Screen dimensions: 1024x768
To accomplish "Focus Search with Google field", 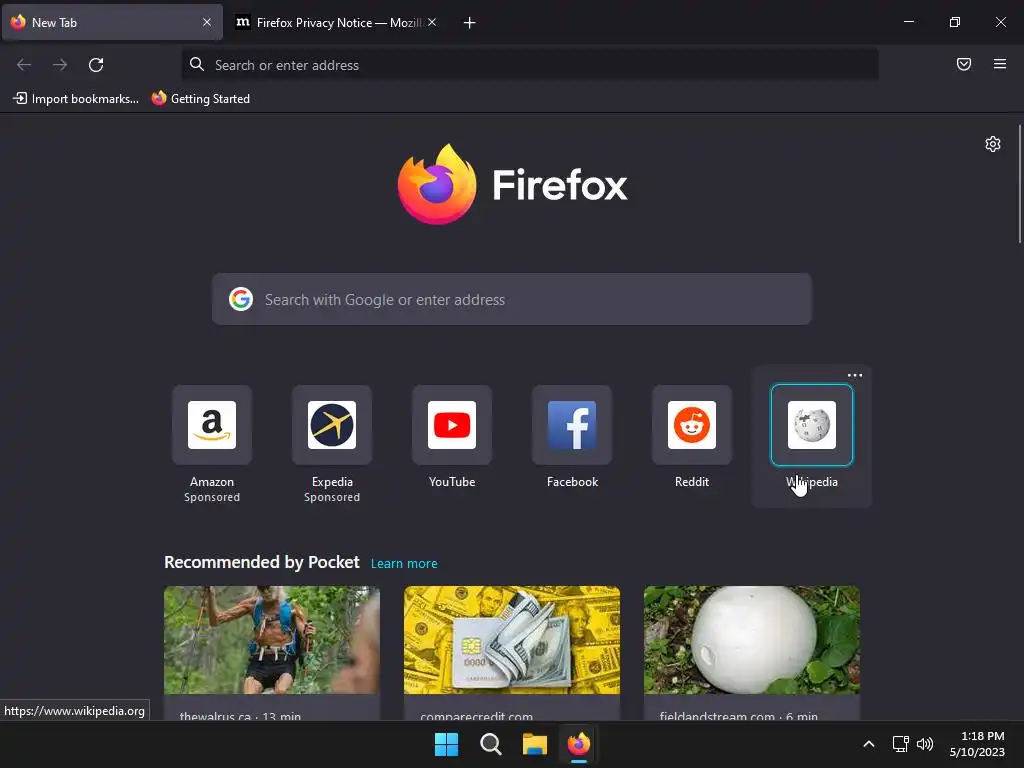I will (x=511, y=299).
